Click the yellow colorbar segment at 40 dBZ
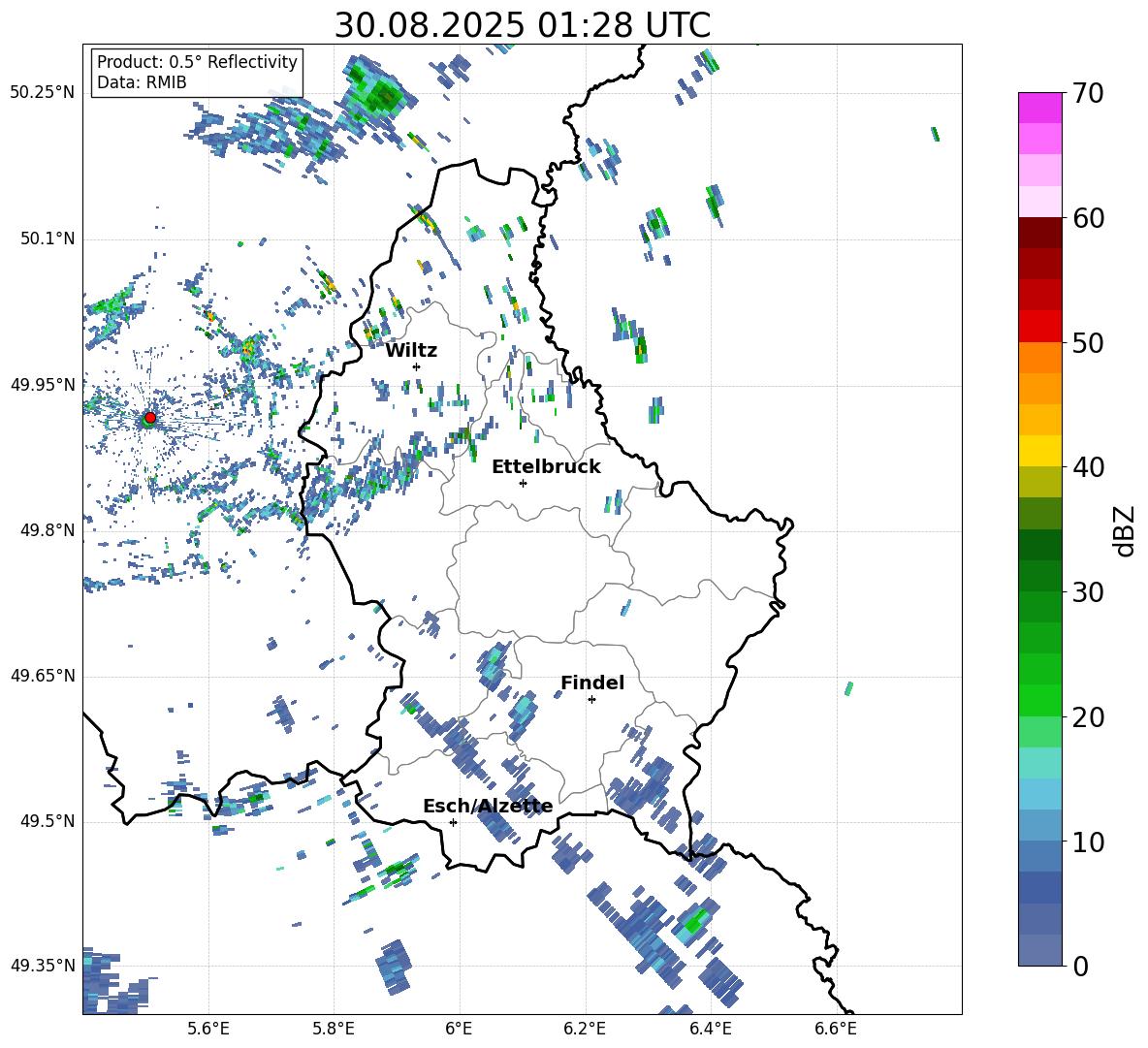Screen dimensions: 1148x1048 1039,451
